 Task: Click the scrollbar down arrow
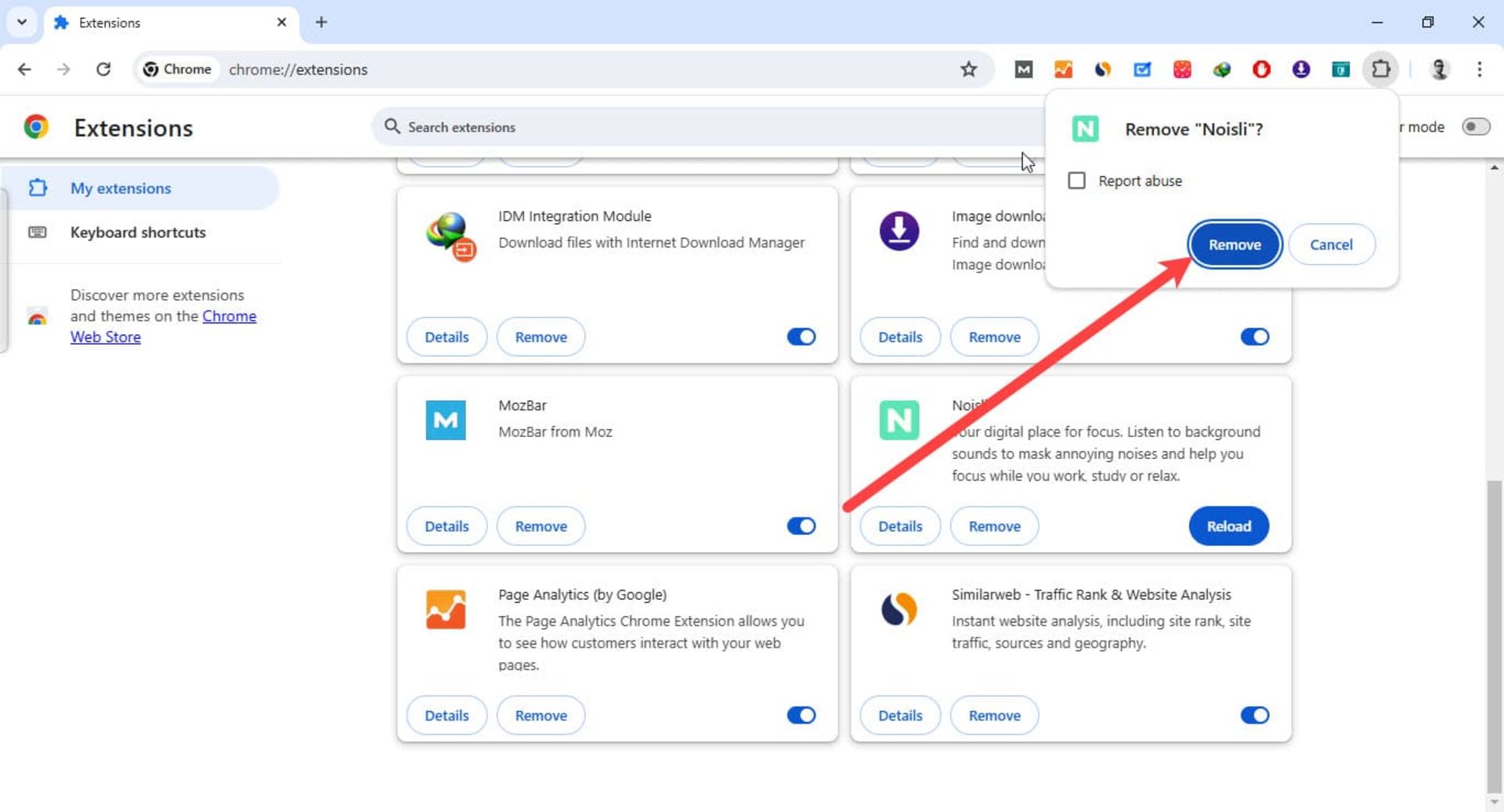click(x=1495, y=803)
